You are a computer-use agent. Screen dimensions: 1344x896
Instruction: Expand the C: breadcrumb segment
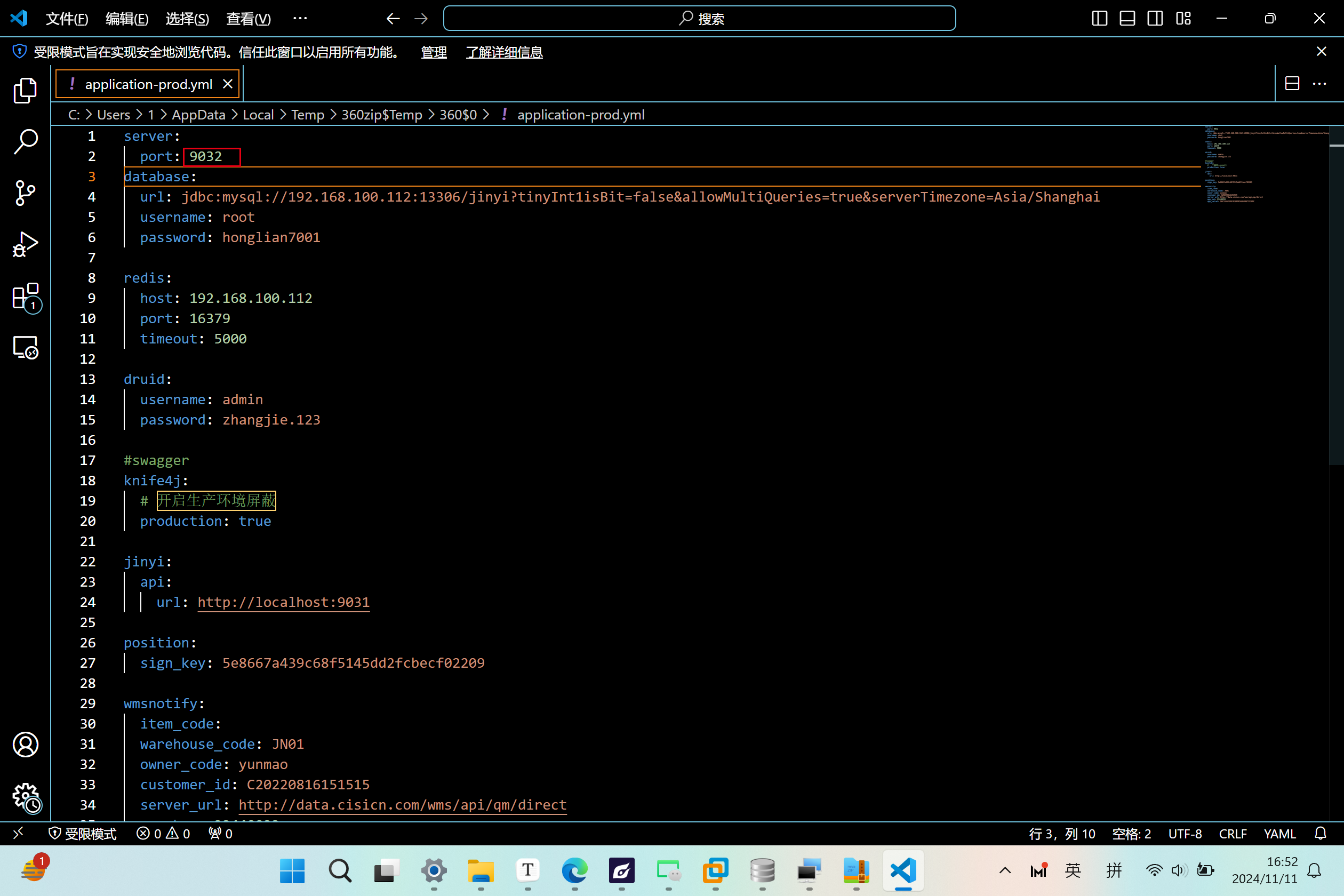tap(74, 115)
